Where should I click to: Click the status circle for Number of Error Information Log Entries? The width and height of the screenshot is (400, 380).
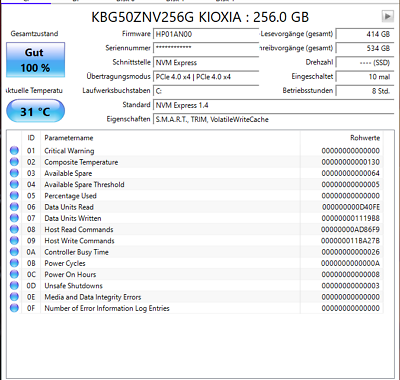tap(14, 308)
